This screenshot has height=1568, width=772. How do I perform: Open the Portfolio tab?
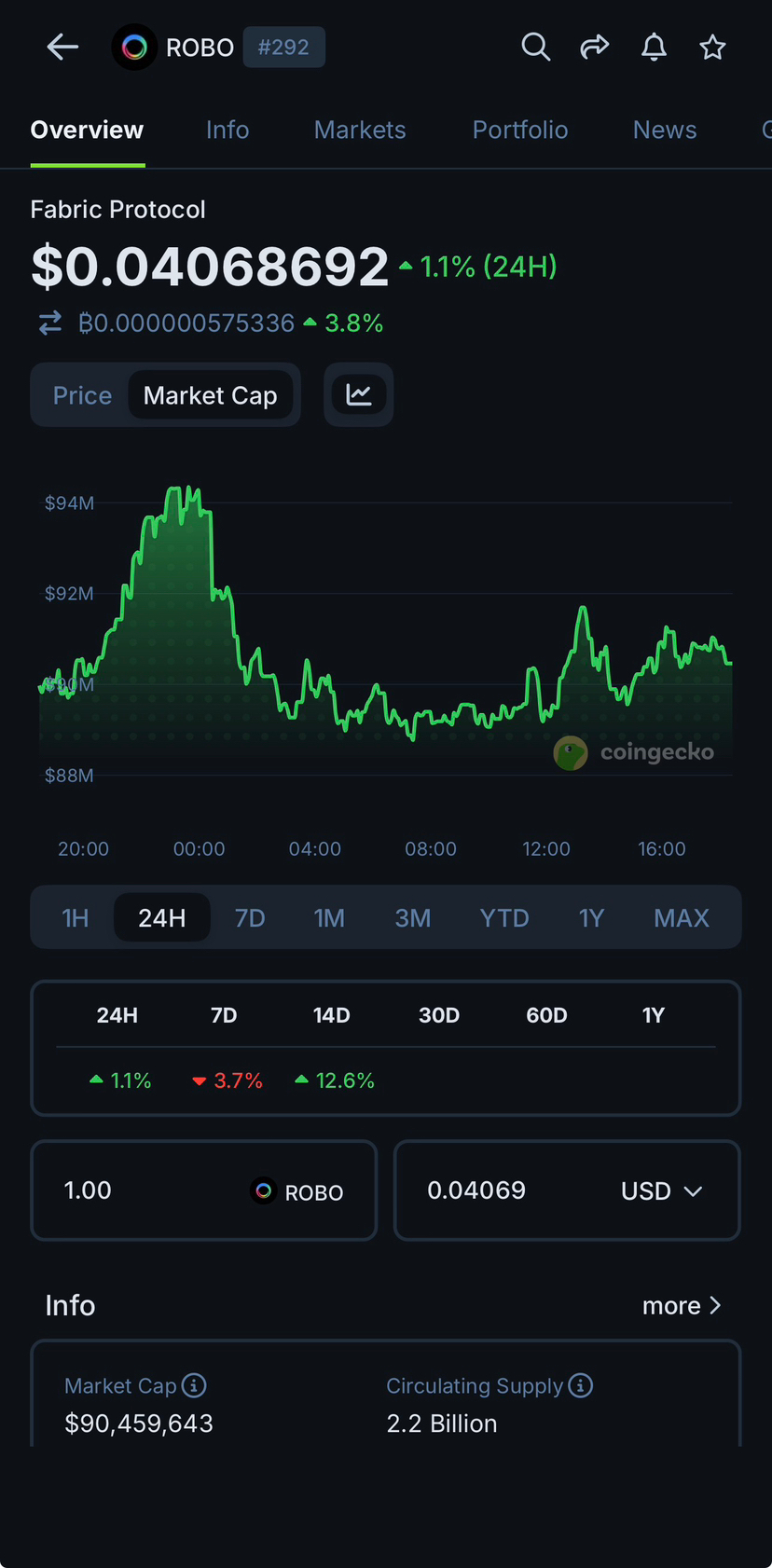click(520, 131)
